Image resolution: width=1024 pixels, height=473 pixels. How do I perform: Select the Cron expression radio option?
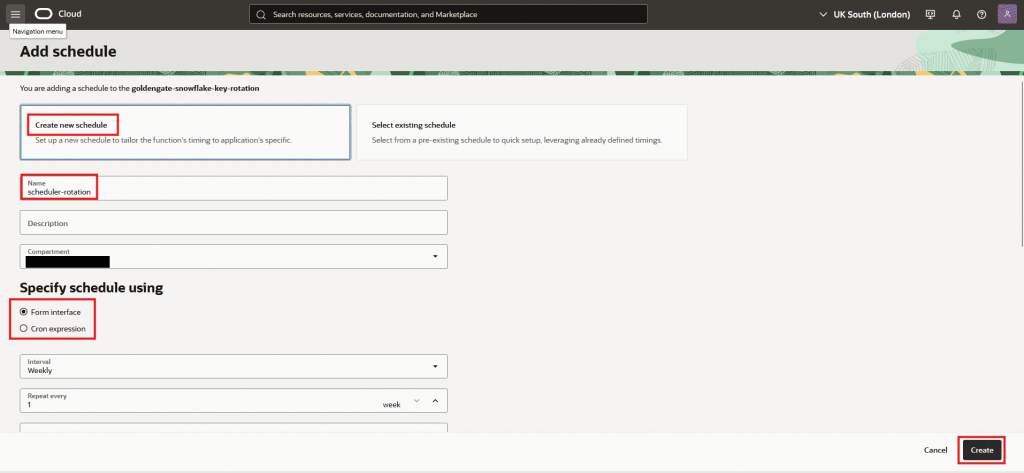pos(24,328)
